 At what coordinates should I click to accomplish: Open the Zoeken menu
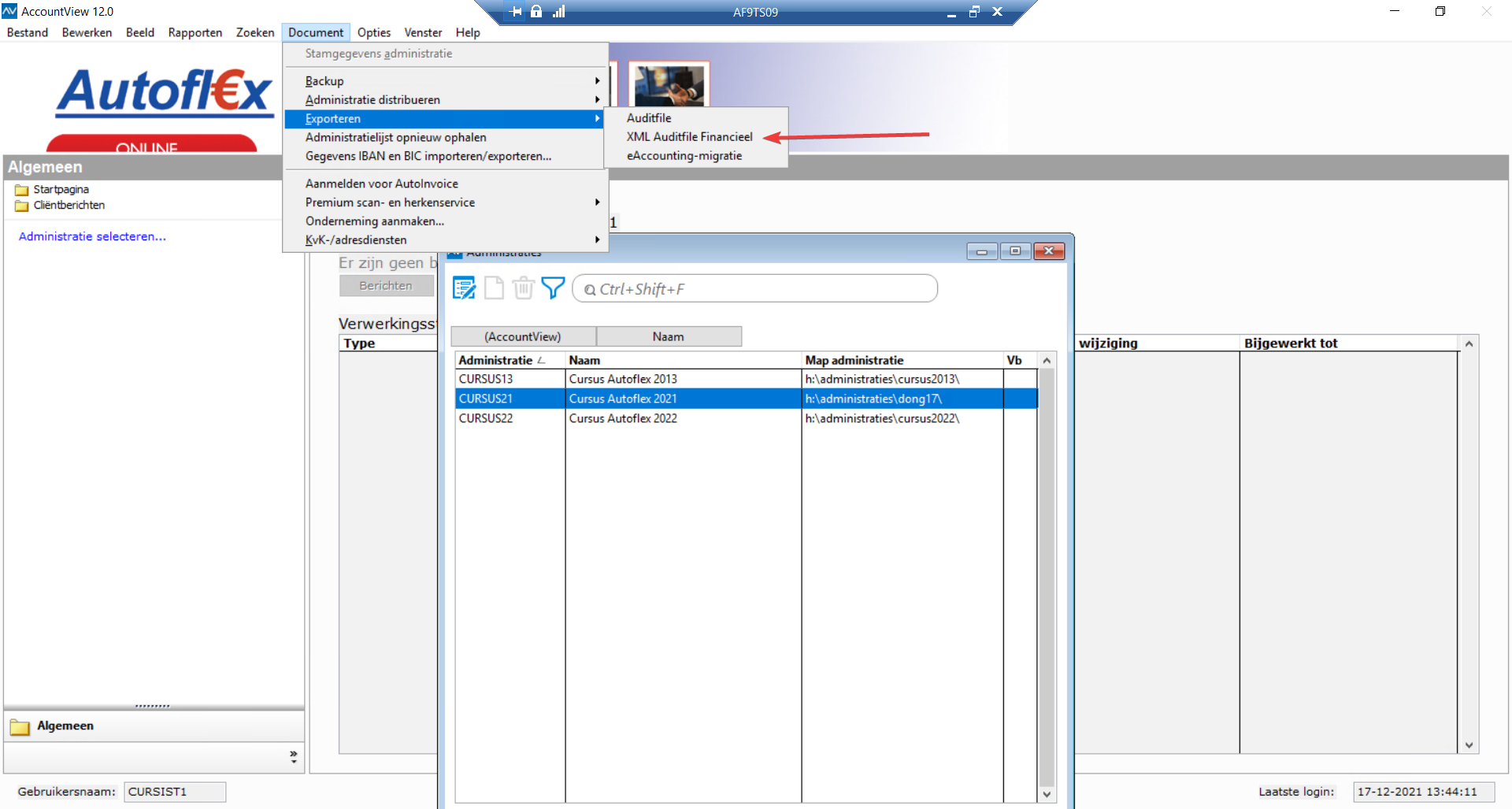click(255, 32)
